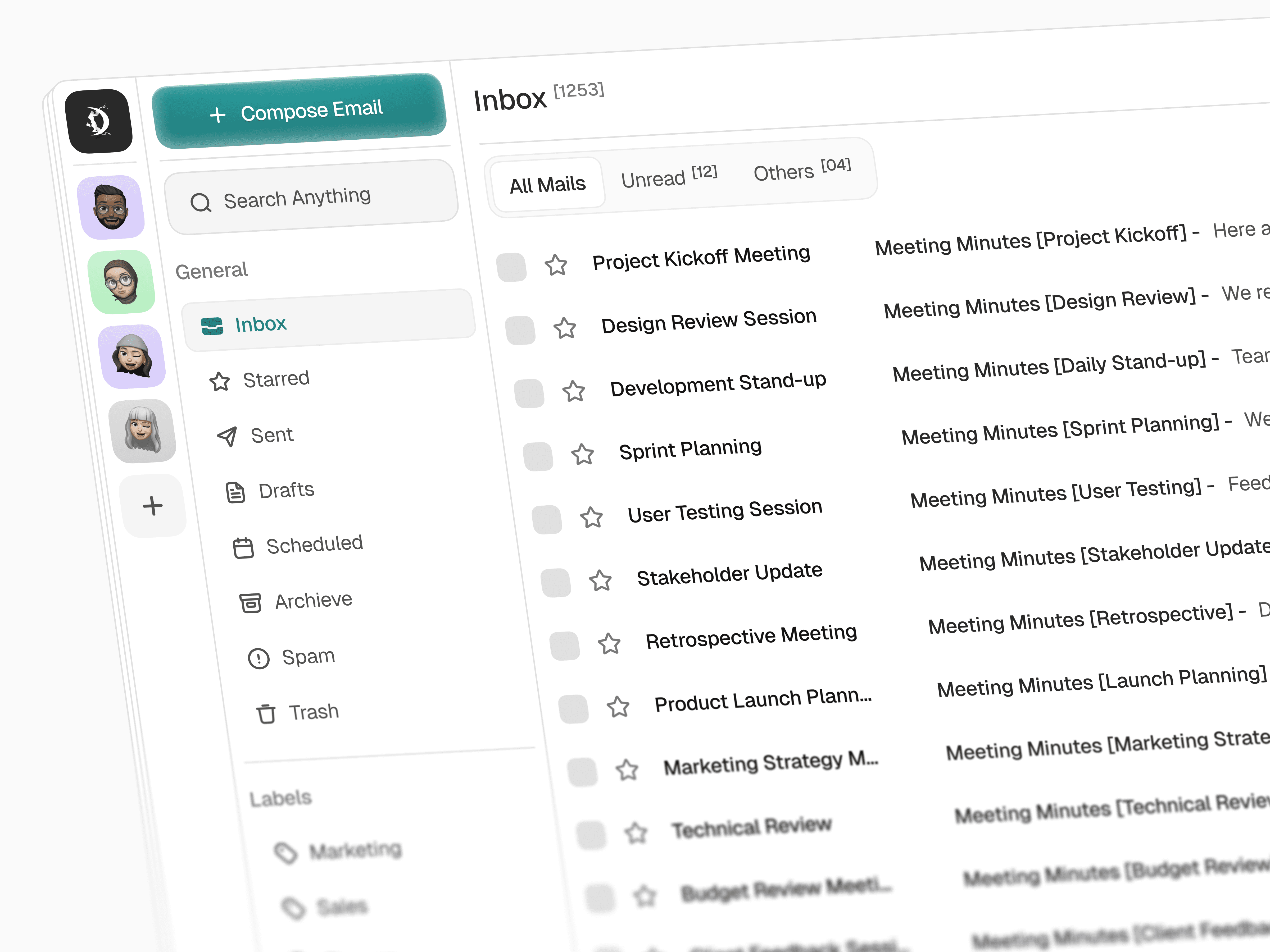Open account with green background avatar
This screenshot has height=952, width=1270.
point(121,282)
